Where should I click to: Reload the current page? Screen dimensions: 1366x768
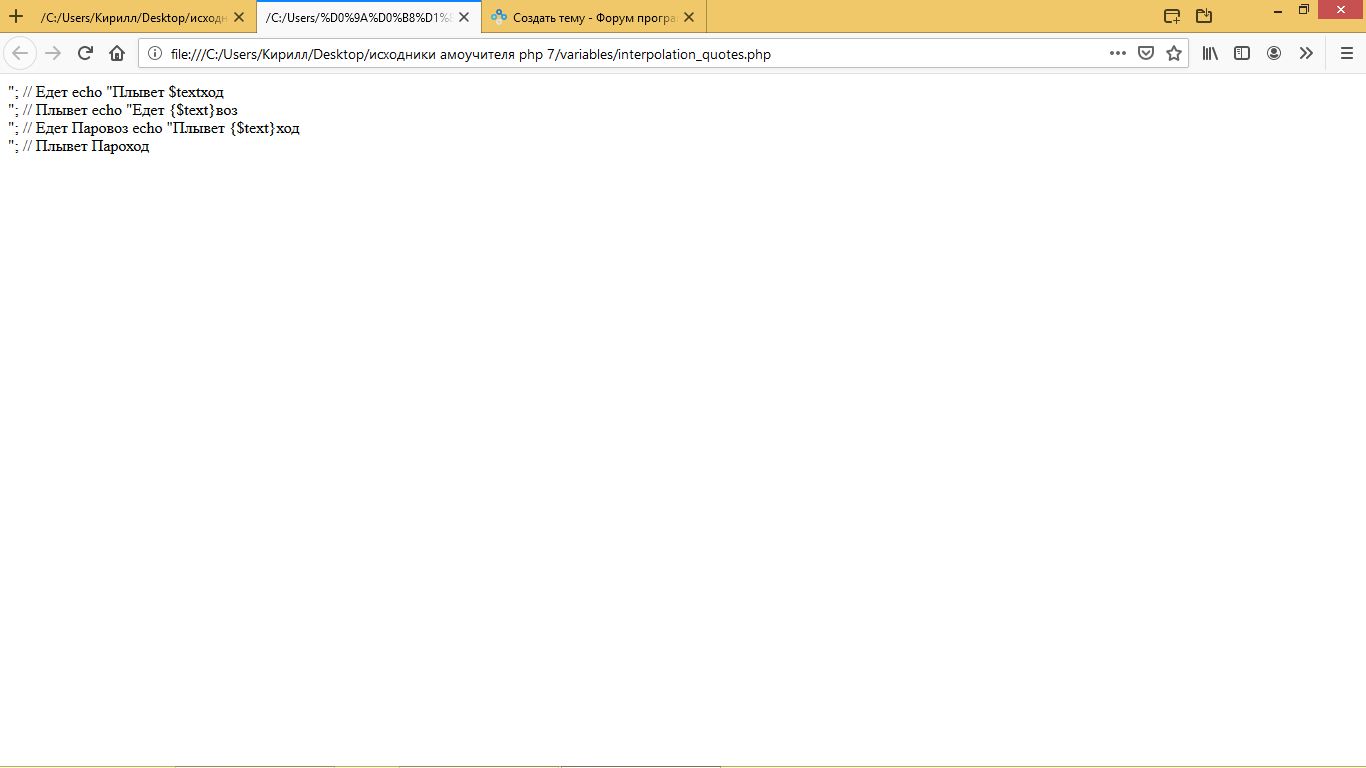(x=85, y=53)
